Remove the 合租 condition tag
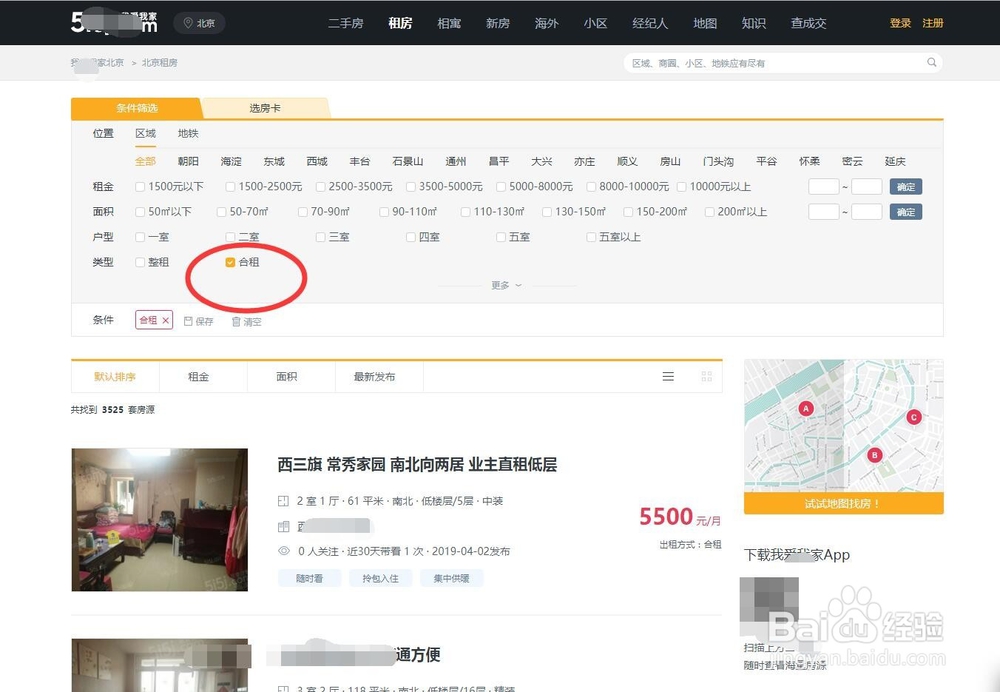Image resolution: width=1000 pixels, height=692 pixels. pos(165,320)
